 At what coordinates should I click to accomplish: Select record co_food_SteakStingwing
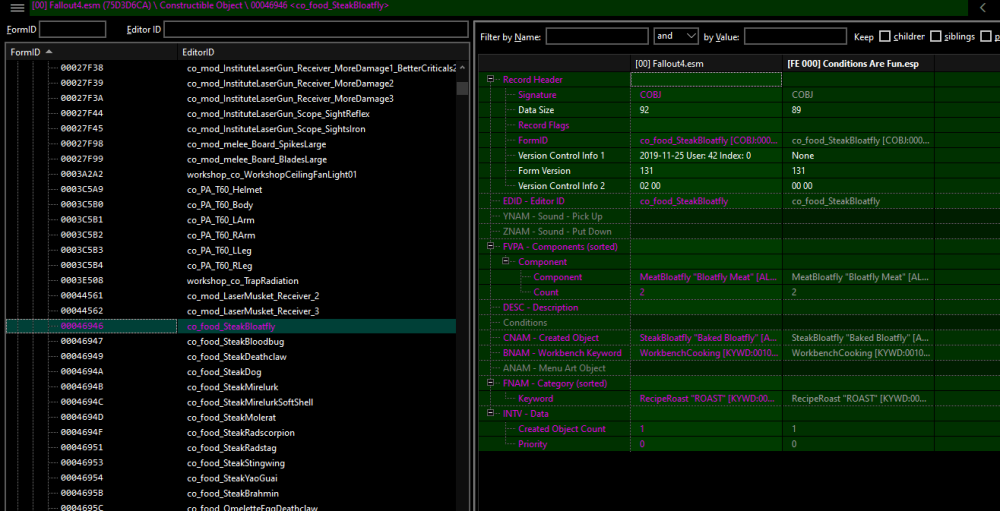pos(235,463)
